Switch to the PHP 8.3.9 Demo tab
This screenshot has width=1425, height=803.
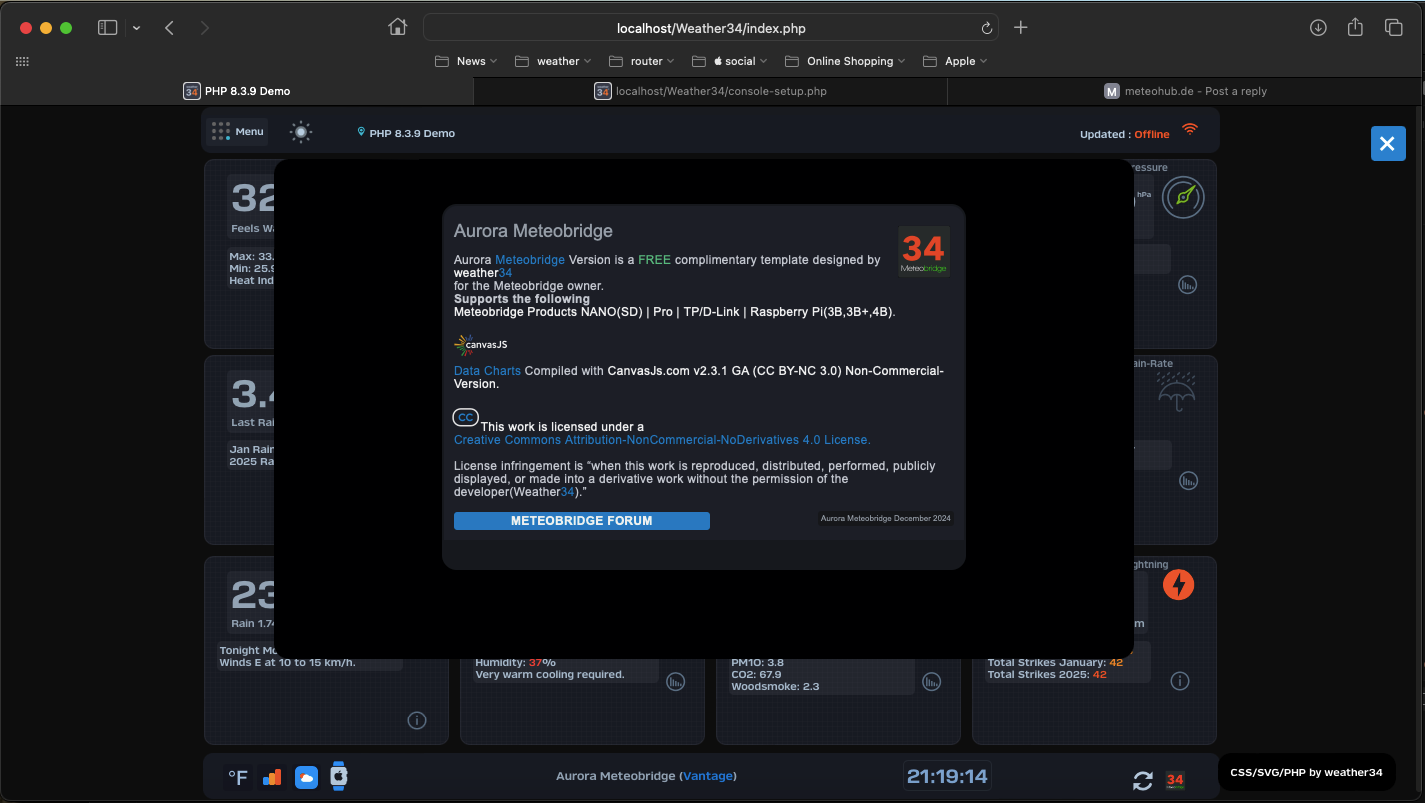point(237,91)
